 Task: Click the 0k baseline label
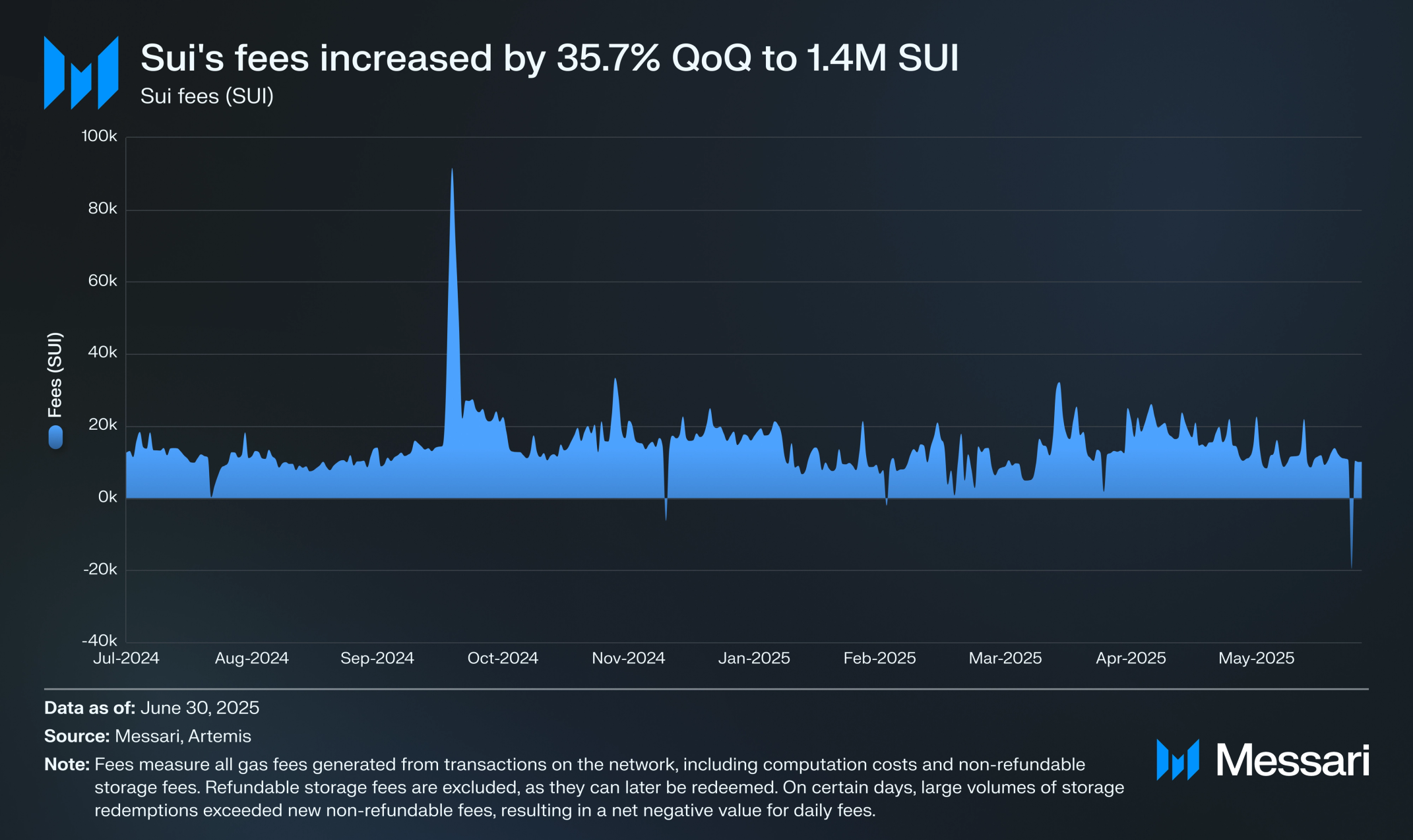[x=107, y=497]
